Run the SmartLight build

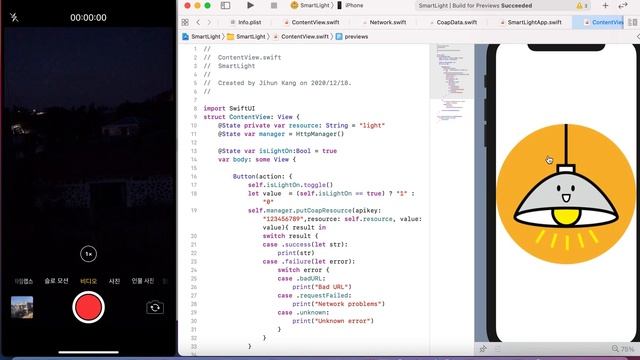tap(250, 5)
